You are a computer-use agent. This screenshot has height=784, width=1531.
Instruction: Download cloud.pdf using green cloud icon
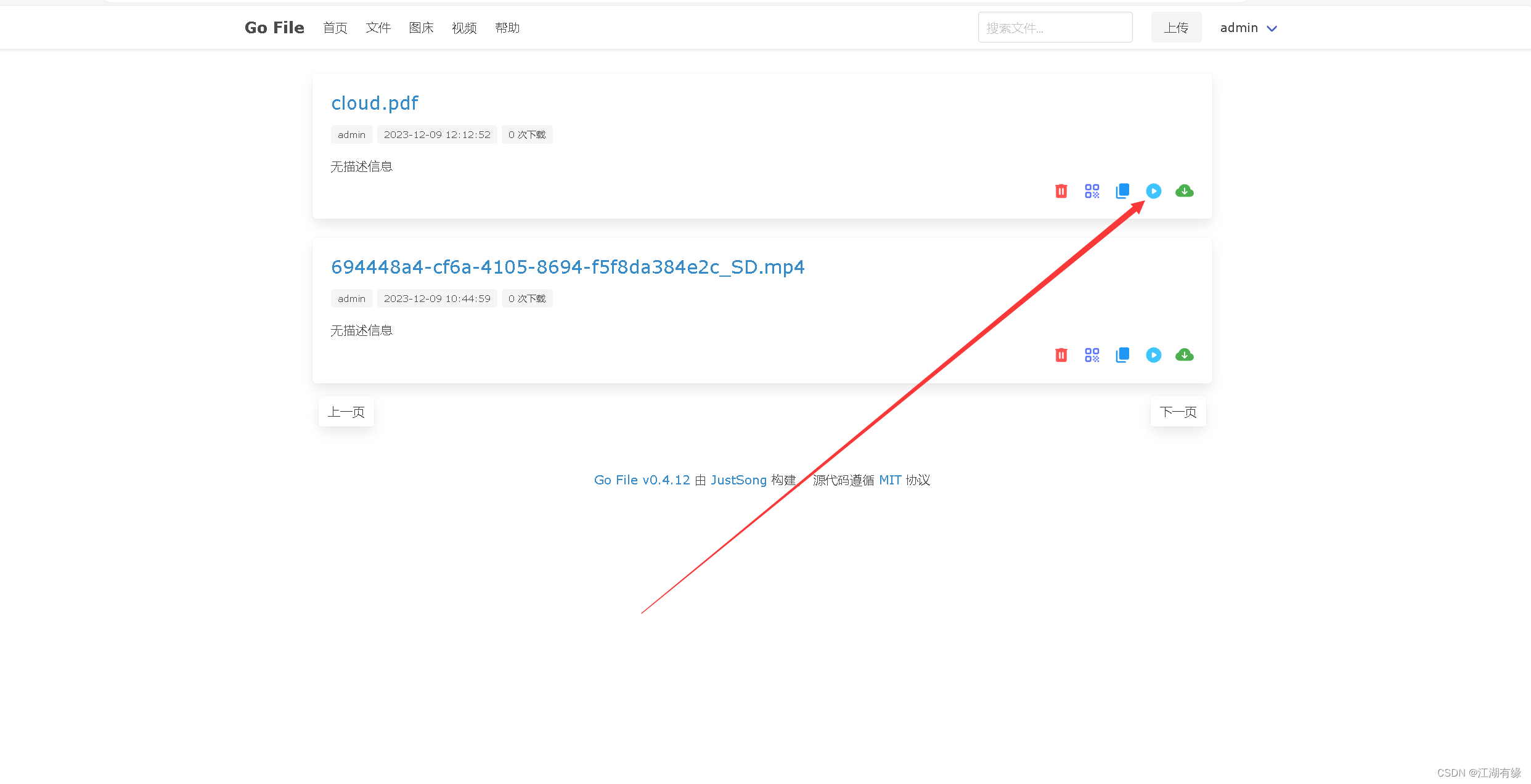tap(1184, 191)
